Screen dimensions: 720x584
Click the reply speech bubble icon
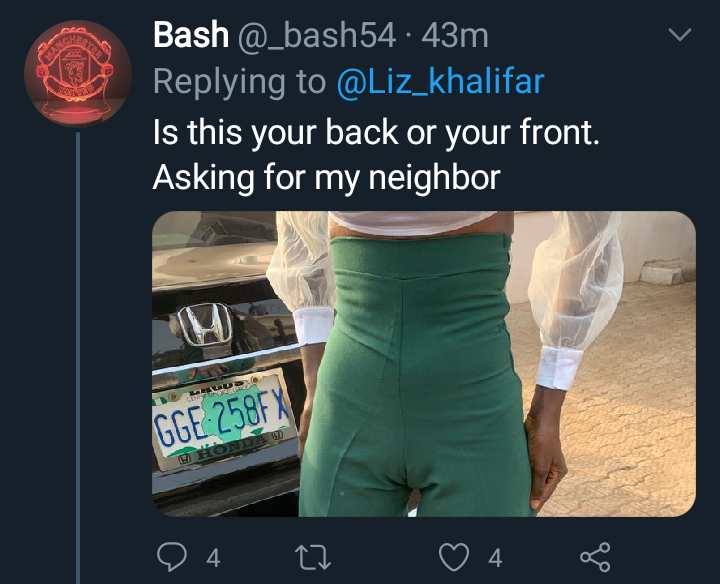pyautogui.click(x=172, y=557)
